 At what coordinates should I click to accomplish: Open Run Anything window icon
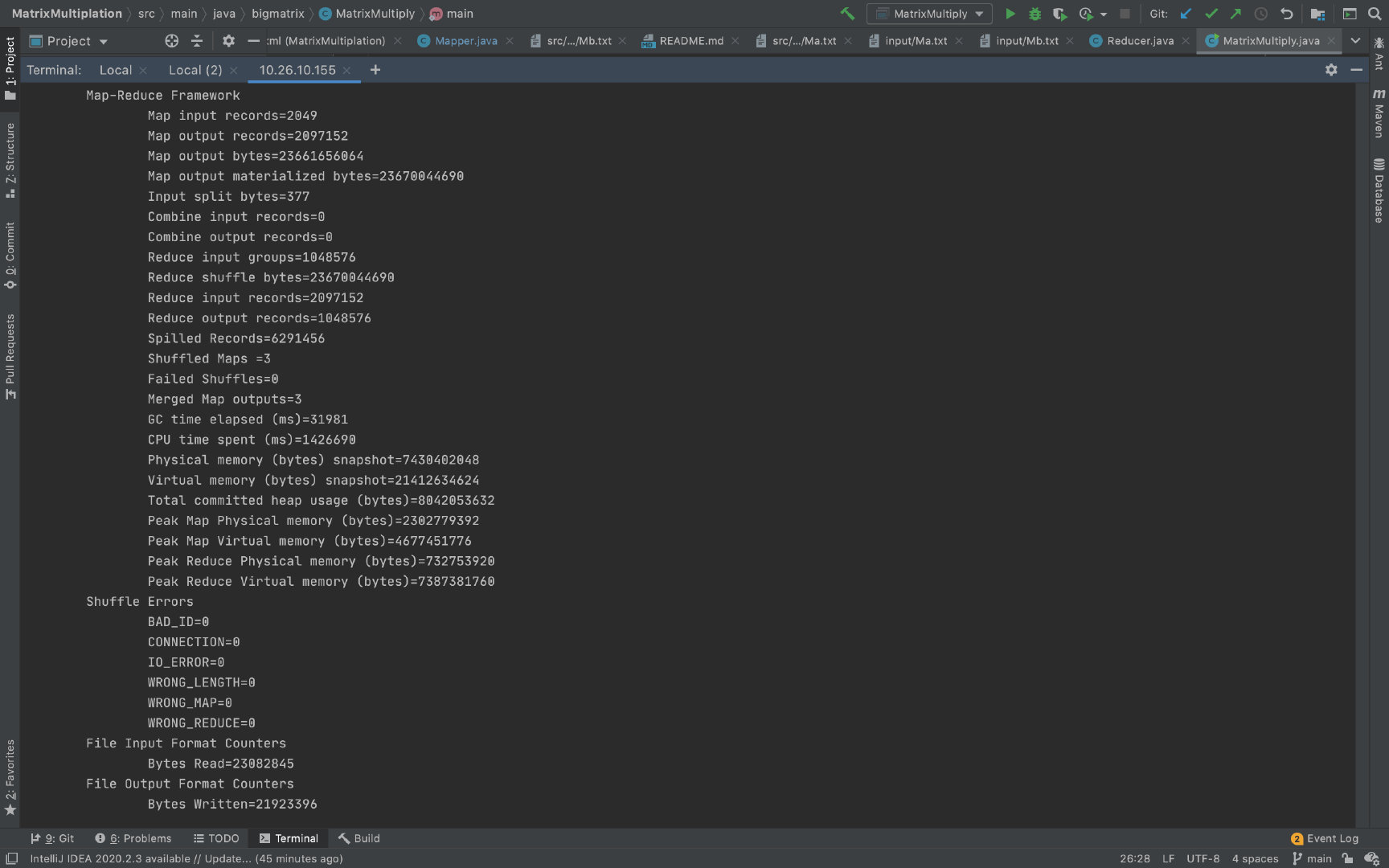pyautogui.click(x=1350, y=14)
